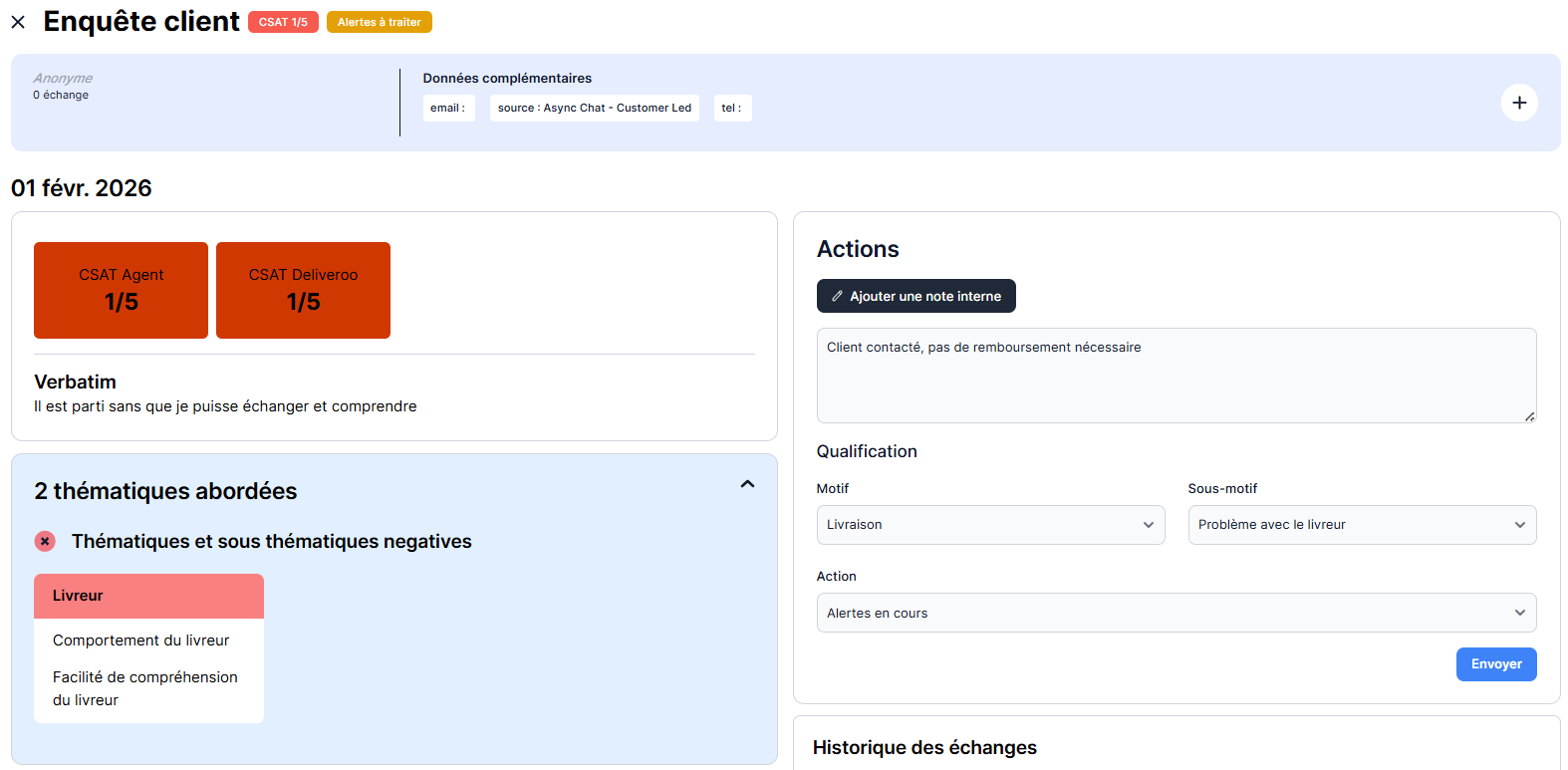Close the Enquête client panel
1568x770 pixels.
pyautogui.click(x=18, y=22)
